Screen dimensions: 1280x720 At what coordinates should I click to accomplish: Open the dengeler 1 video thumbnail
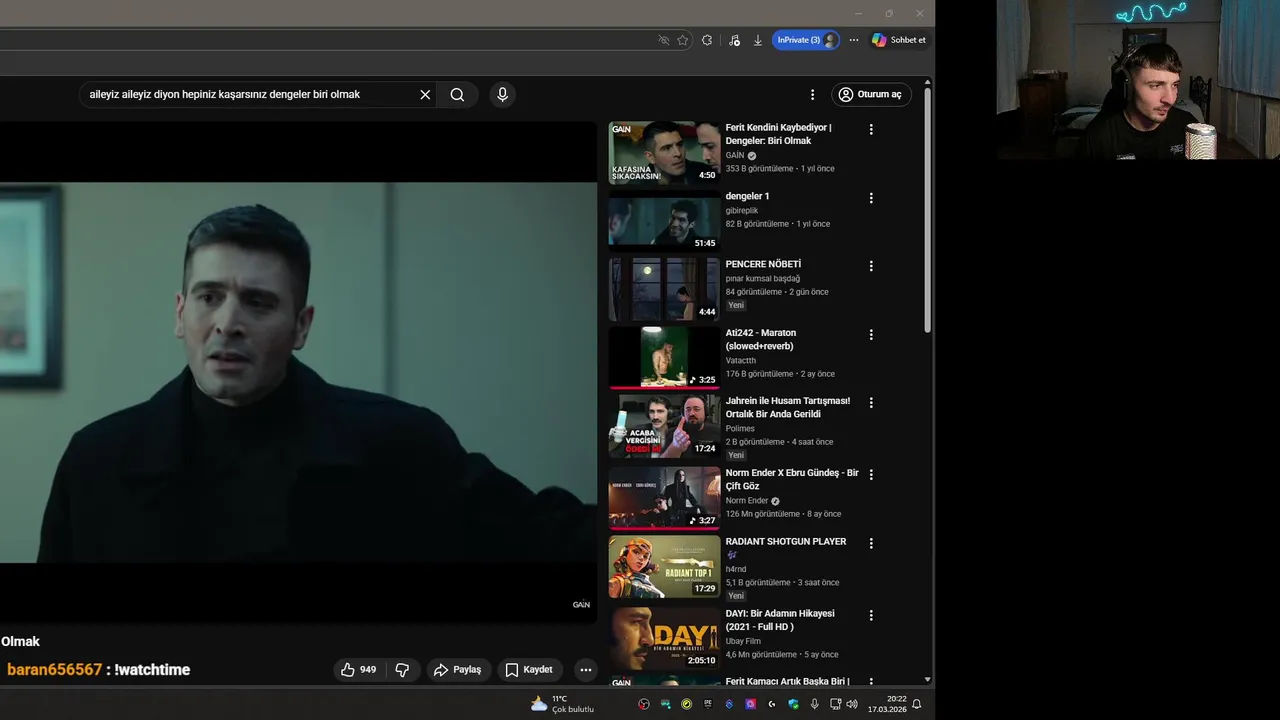[x=664, y=222]
